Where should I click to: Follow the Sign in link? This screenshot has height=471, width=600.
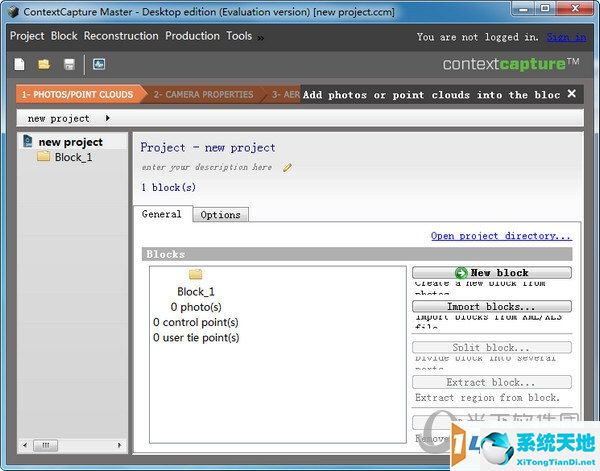coord(566,37)
